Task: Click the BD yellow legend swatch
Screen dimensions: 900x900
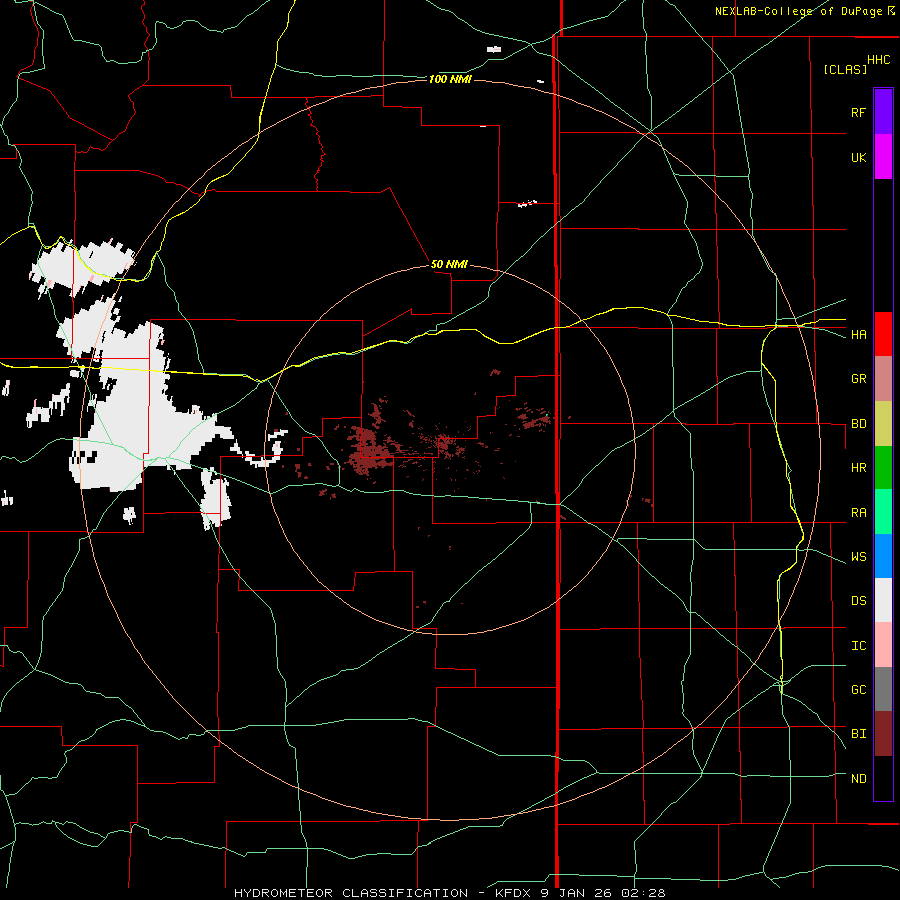Action: point(883,423)
